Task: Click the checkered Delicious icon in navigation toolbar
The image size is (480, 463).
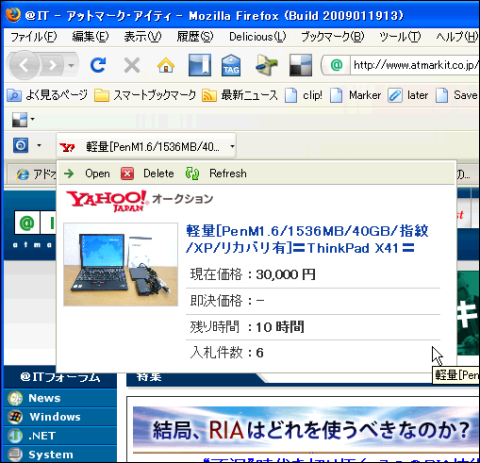Action: [x=300, y=65]
